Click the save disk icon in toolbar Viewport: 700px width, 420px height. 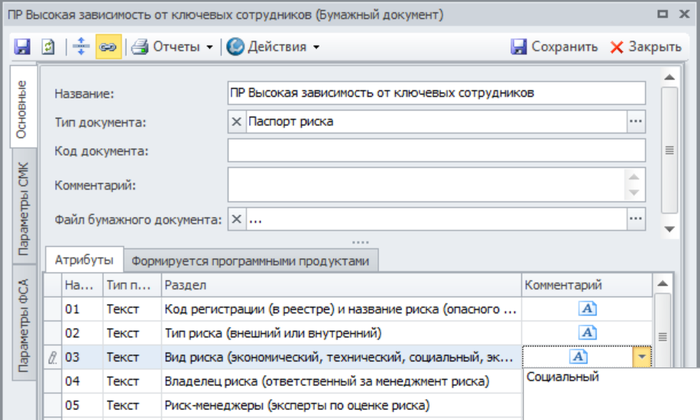point(22,47)
